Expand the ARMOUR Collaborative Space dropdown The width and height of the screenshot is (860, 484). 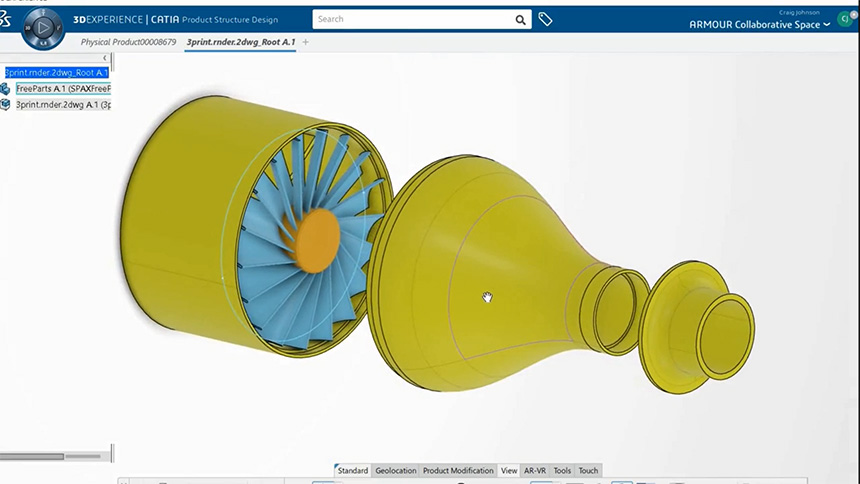pyautogui.click(x=760, y=25)
